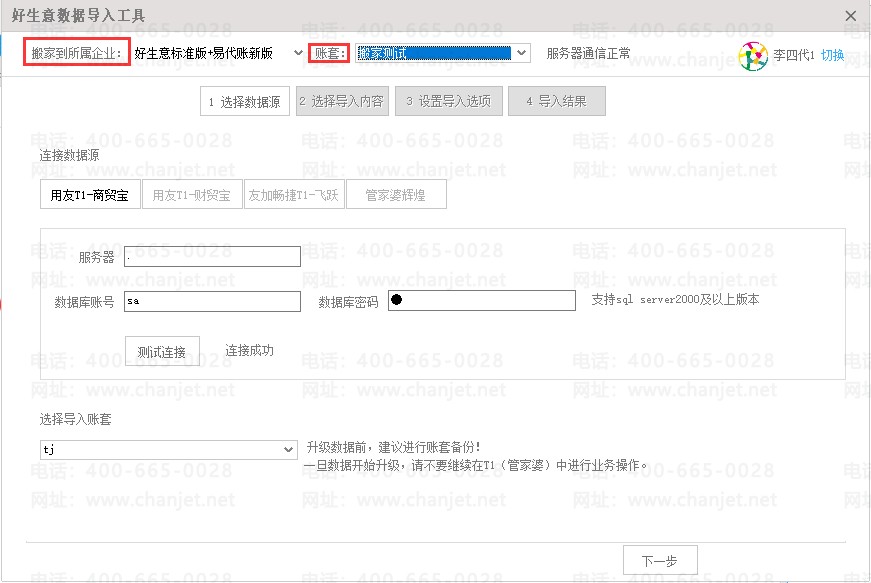
Task: Expand the 选择导入账套 dropdown showing tj
Action: point(168,450)
